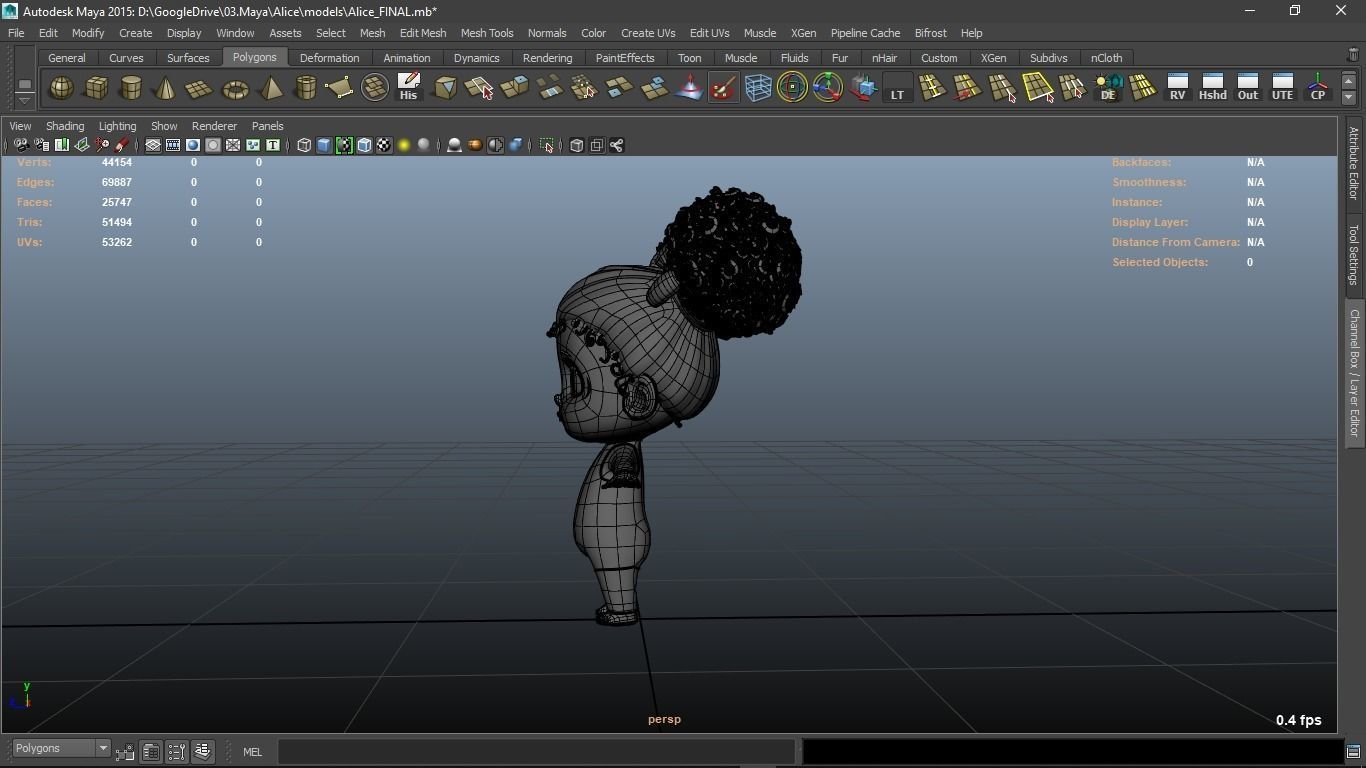This screenshot has height=768, width=1366.
Task: Open the Create UVs menu
Action: 648,33
